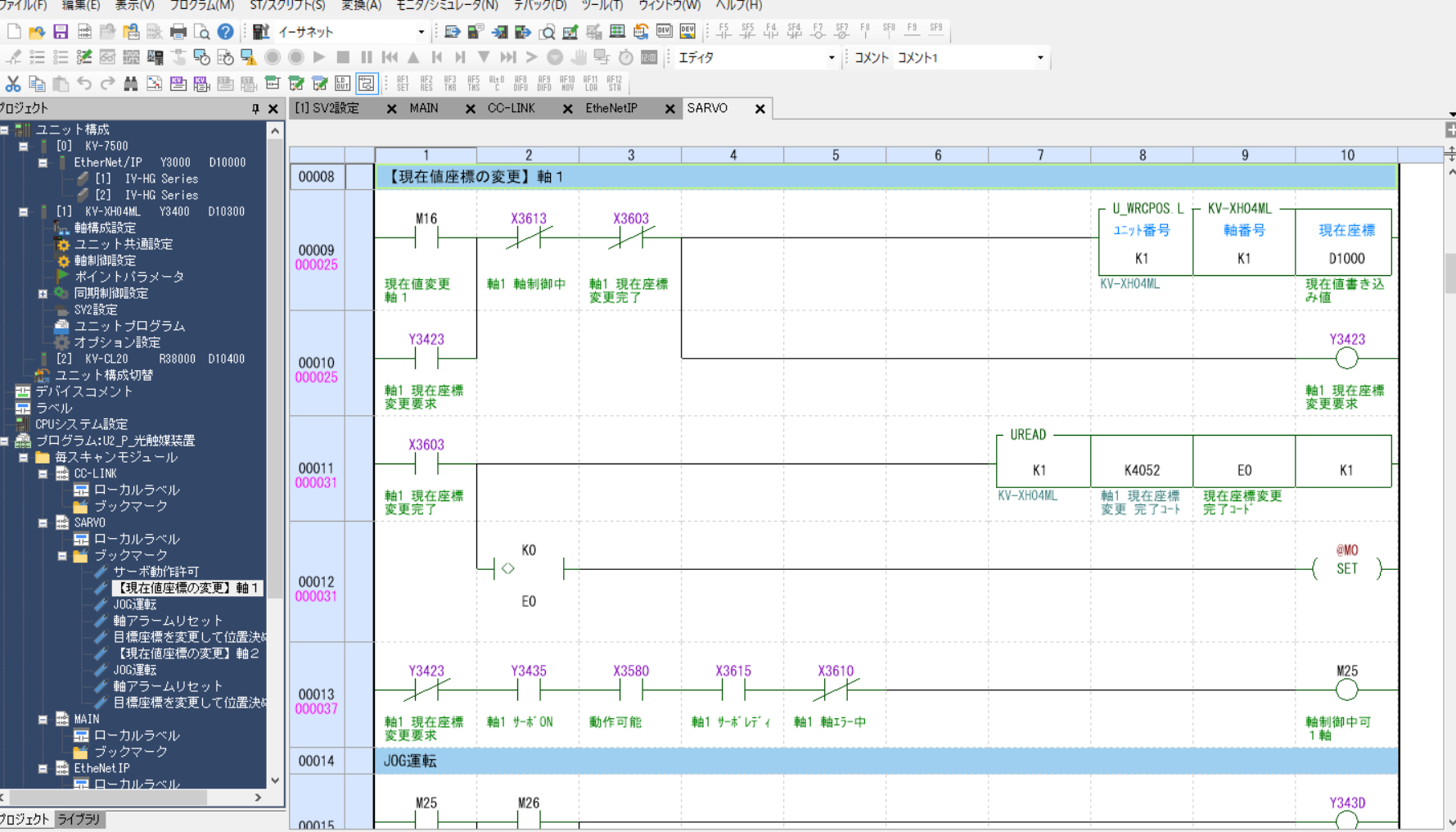
Task: Click the Print icon
Action: 178,32
